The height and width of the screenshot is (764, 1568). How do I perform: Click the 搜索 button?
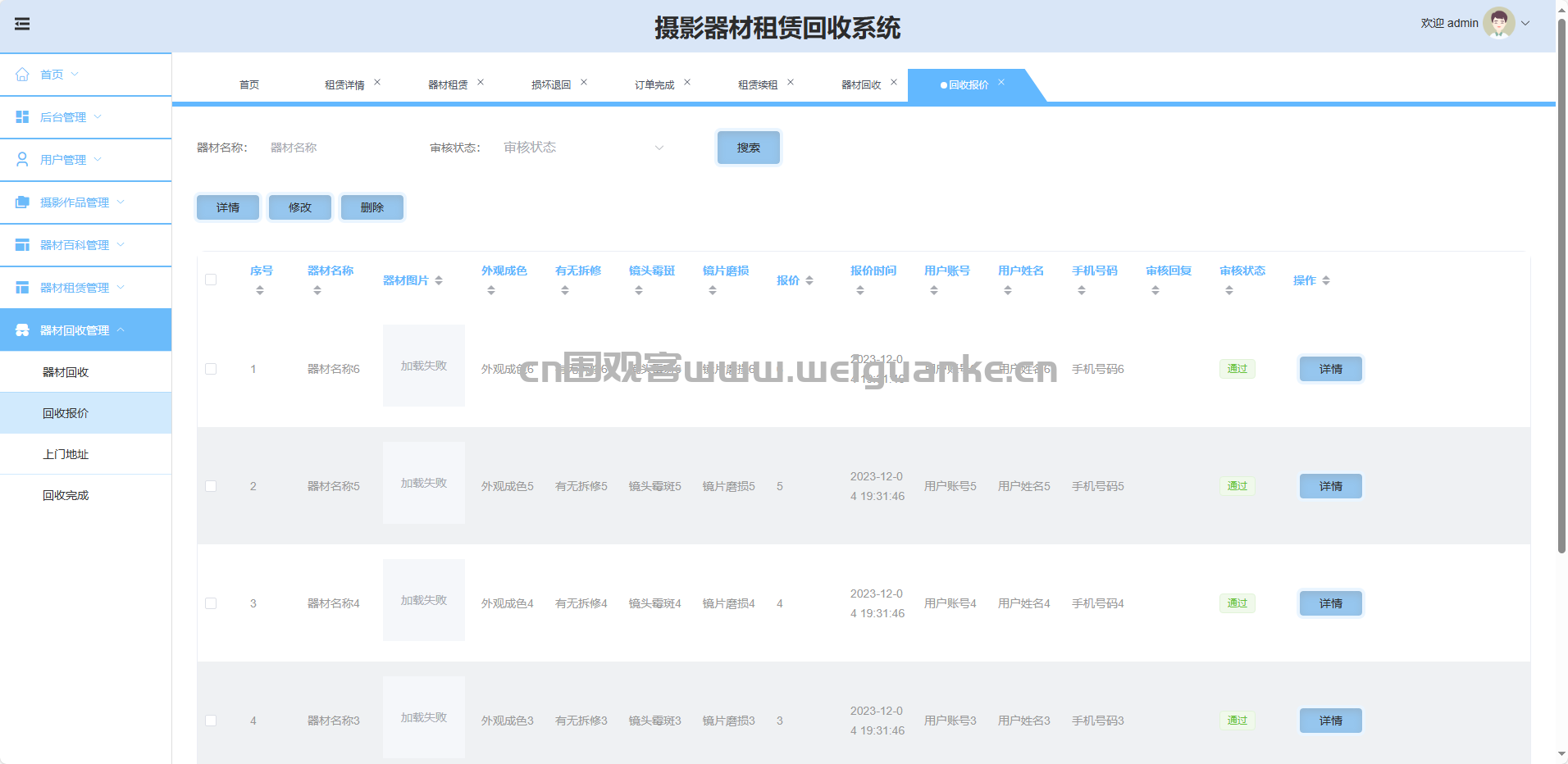pyautogui.click(x=748, y=148)
